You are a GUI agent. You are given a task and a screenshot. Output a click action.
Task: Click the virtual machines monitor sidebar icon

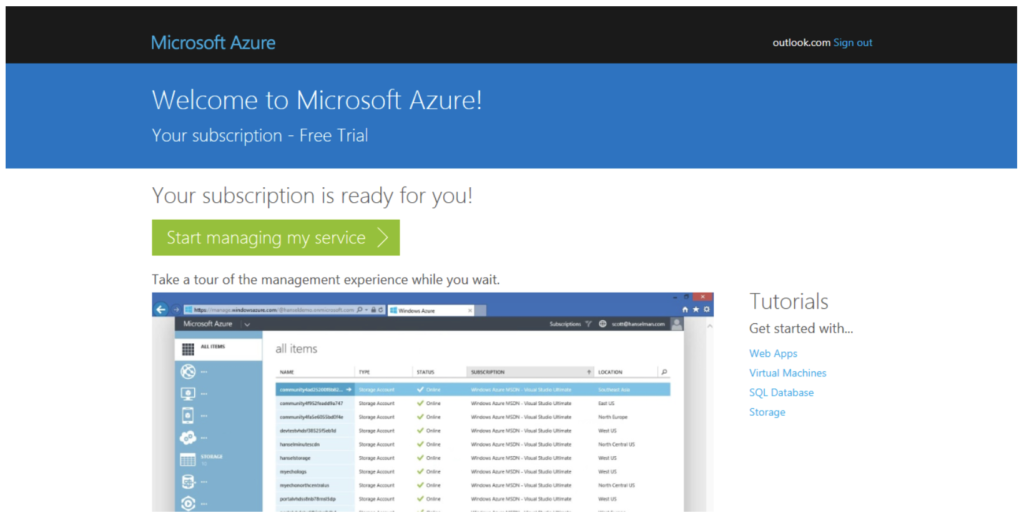point(188,394)
